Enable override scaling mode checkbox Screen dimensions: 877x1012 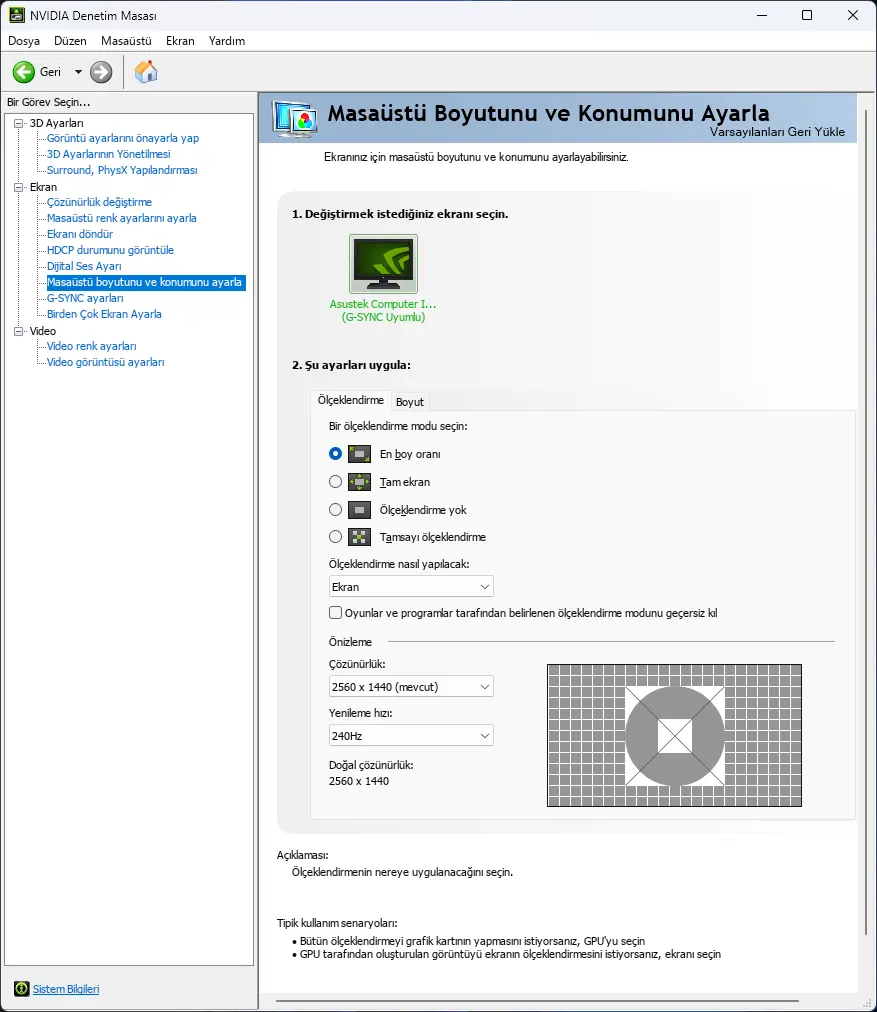335,612
